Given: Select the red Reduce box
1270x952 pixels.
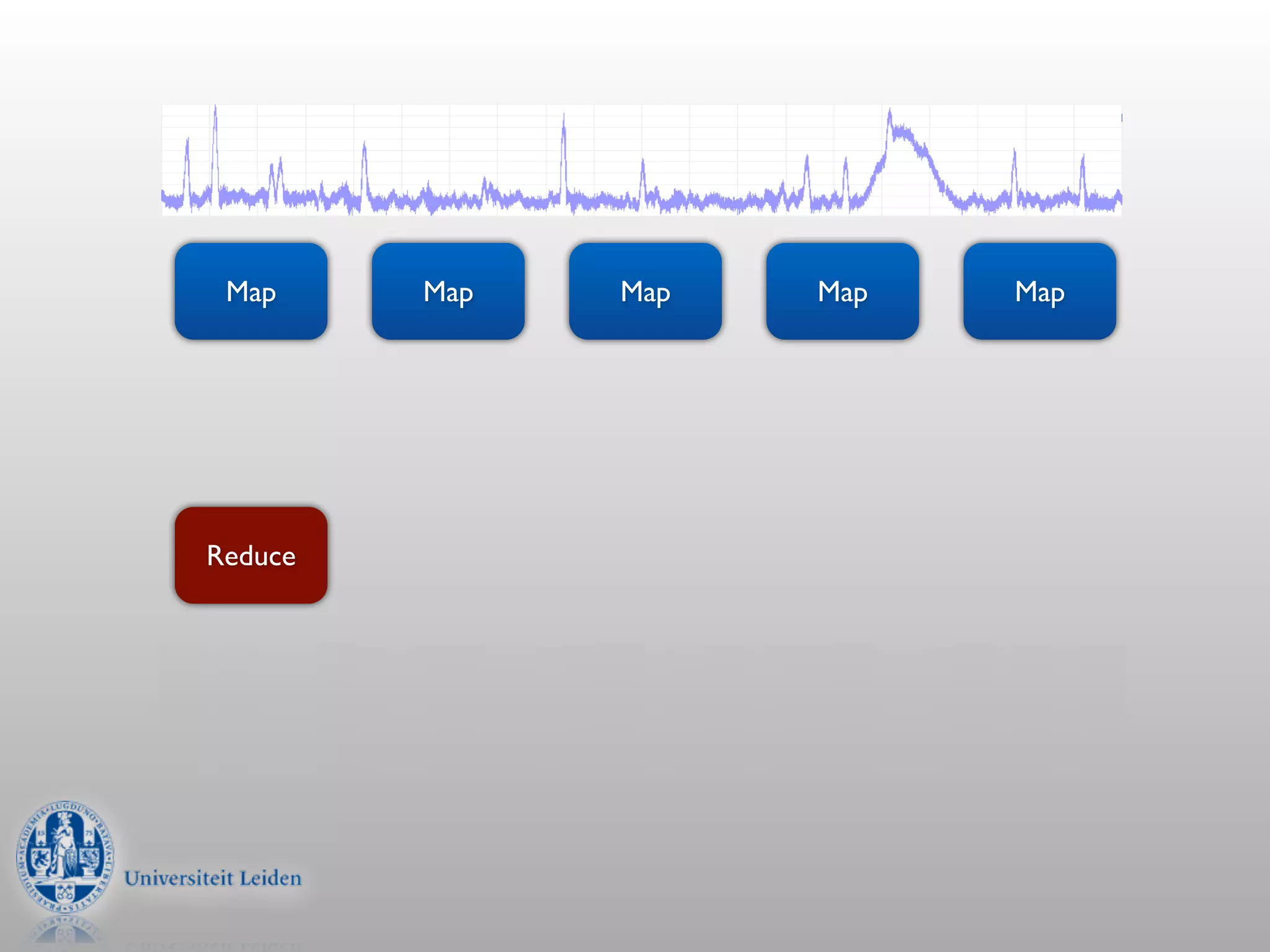Looking at the screenshot, I should pyautogui.click(x=251, y=555).
